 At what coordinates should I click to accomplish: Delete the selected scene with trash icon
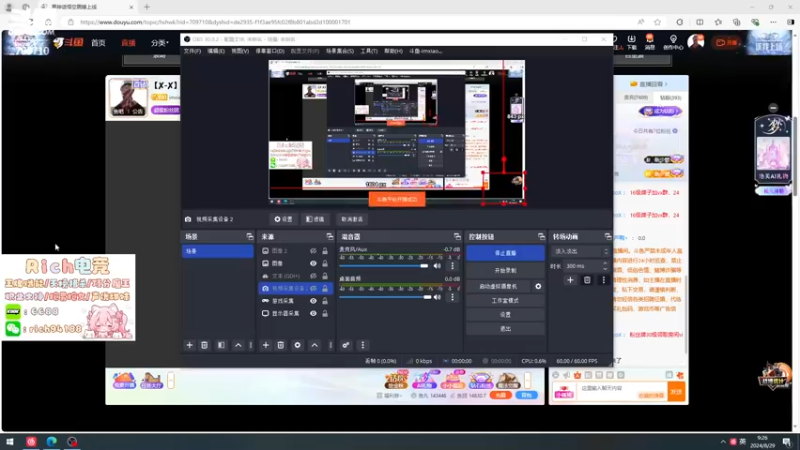[204, 345]
